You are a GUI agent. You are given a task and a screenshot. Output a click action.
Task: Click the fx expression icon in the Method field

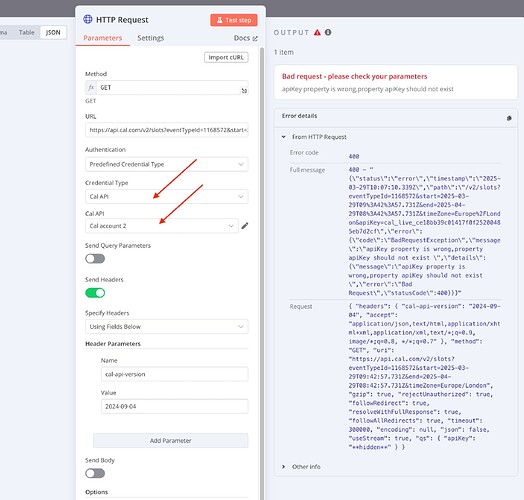(91, 88)
